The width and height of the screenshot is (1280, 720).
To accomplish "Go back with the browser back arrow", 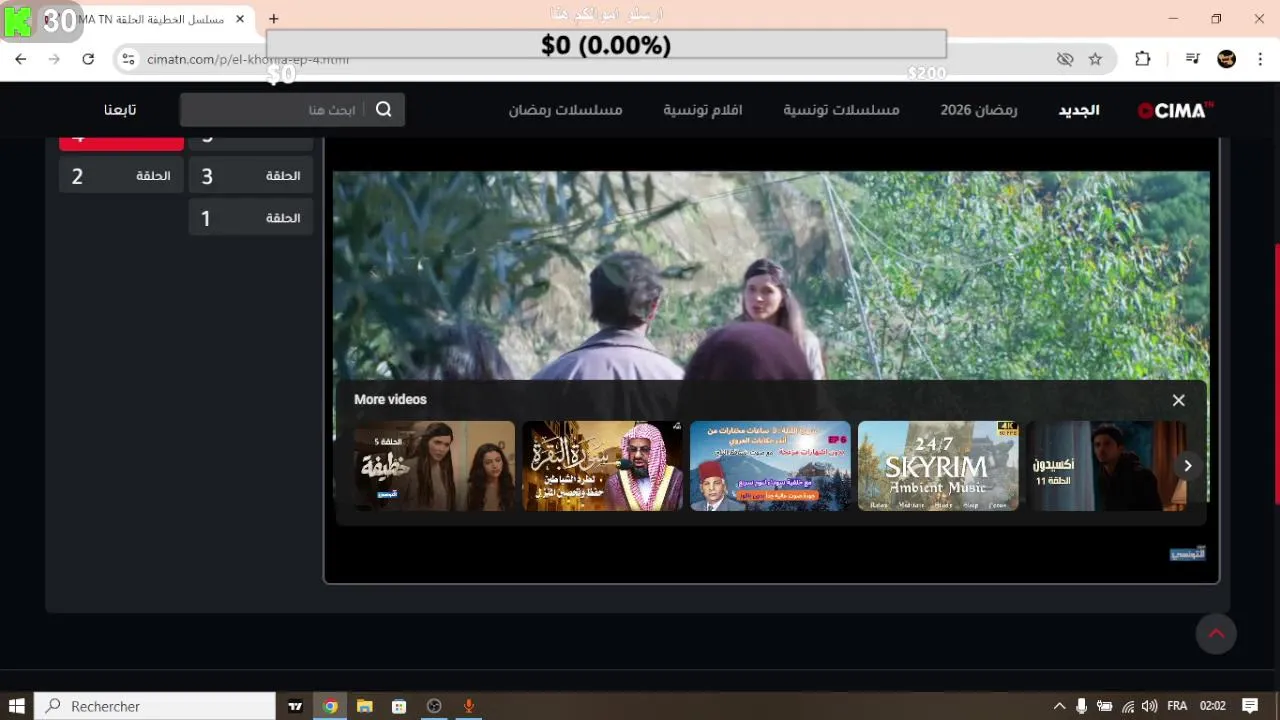I will 20,59.
